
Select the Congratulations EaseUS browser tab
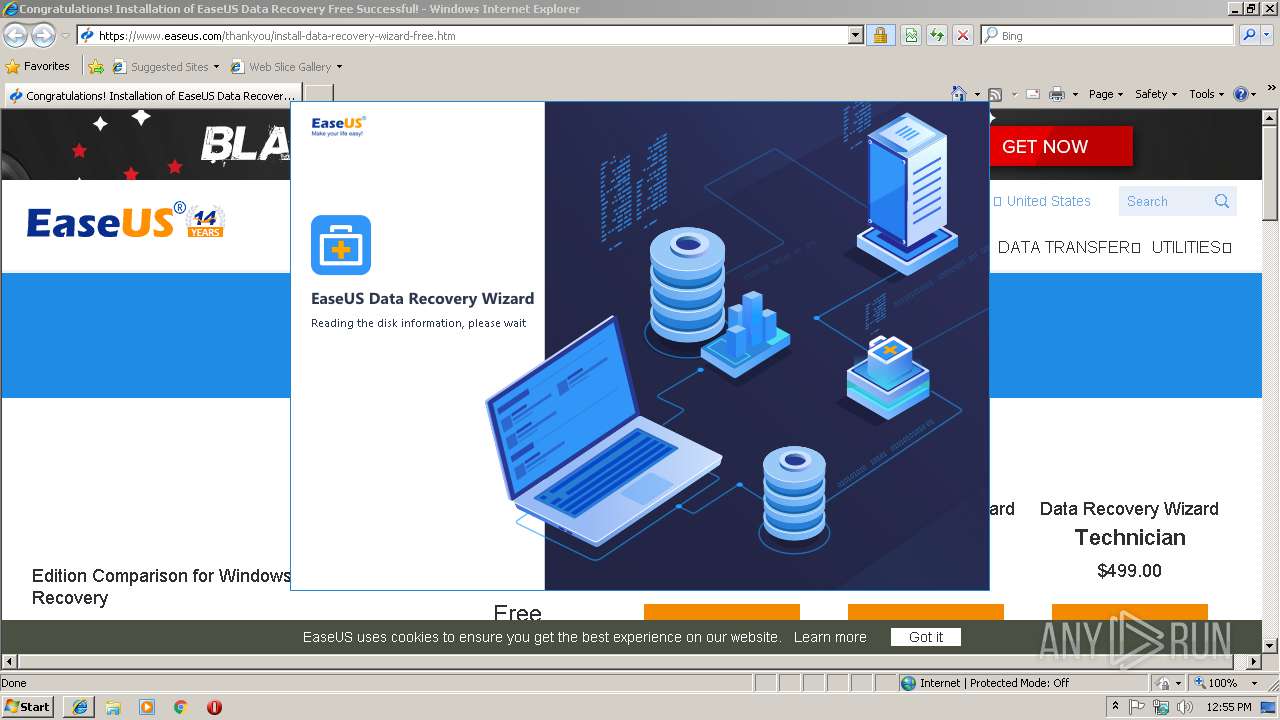coord(151,96)
